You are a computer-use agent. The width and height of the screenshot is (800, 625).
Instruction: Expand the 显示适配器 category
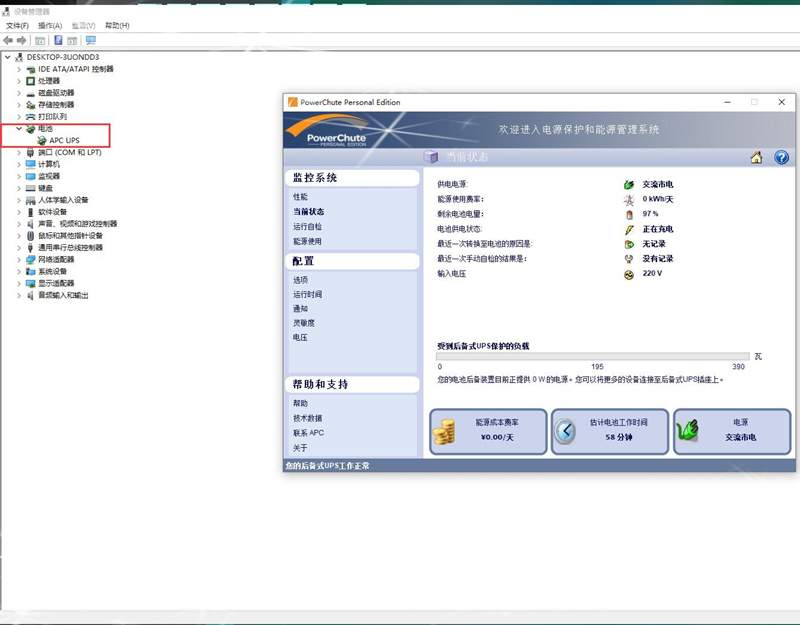(x=19, y=283)
